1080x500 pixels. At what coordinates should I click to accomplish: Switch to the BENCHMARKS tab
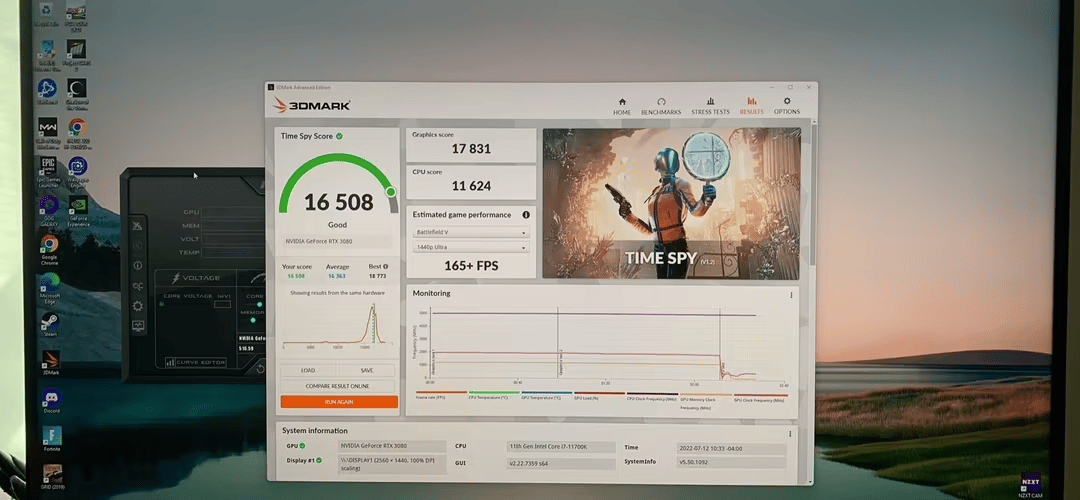coord(661,106)
